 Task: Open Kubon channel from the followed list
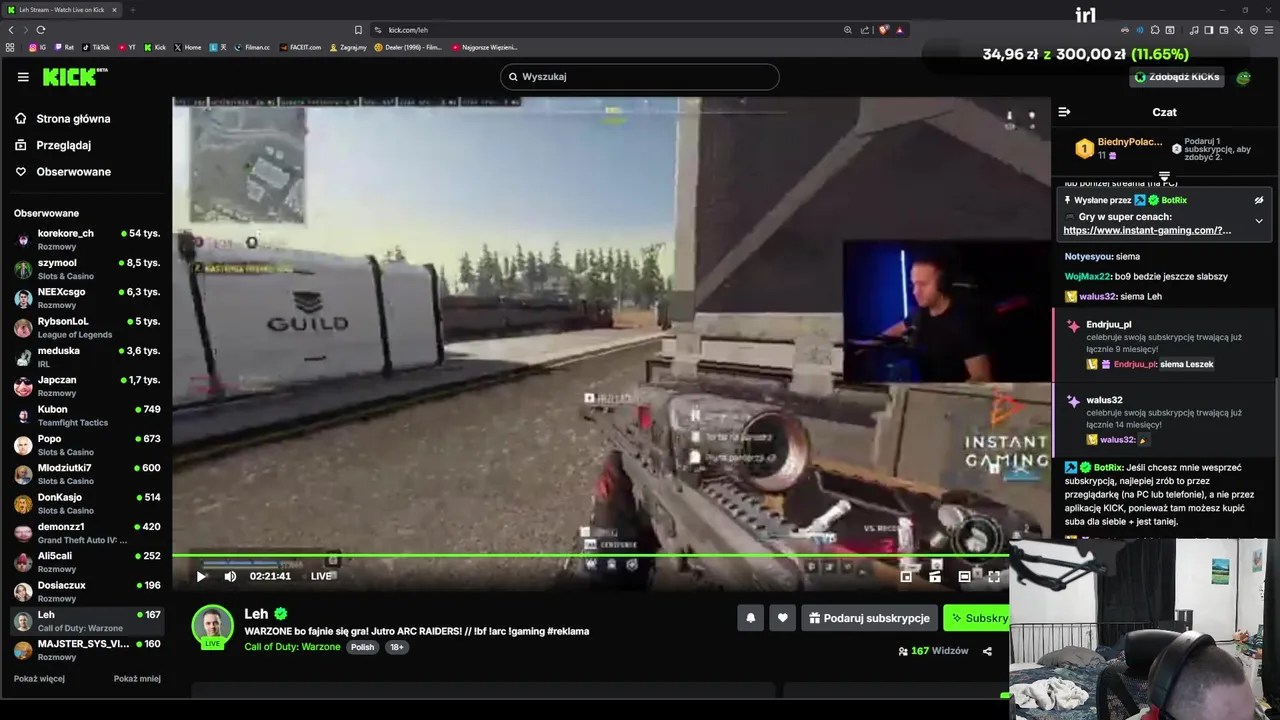pyautogui.click(x=86, y=415)
